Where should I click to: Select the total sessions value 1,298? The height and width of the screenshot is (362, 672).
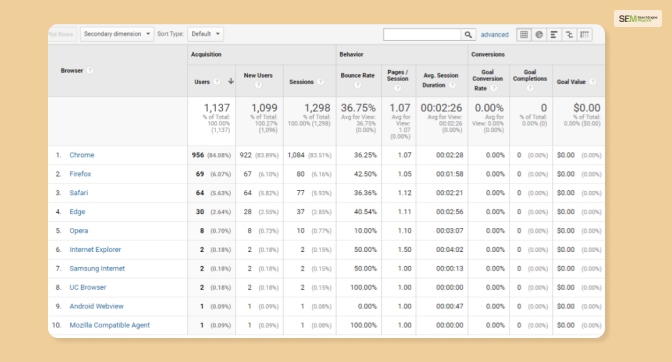pos(317,108)
